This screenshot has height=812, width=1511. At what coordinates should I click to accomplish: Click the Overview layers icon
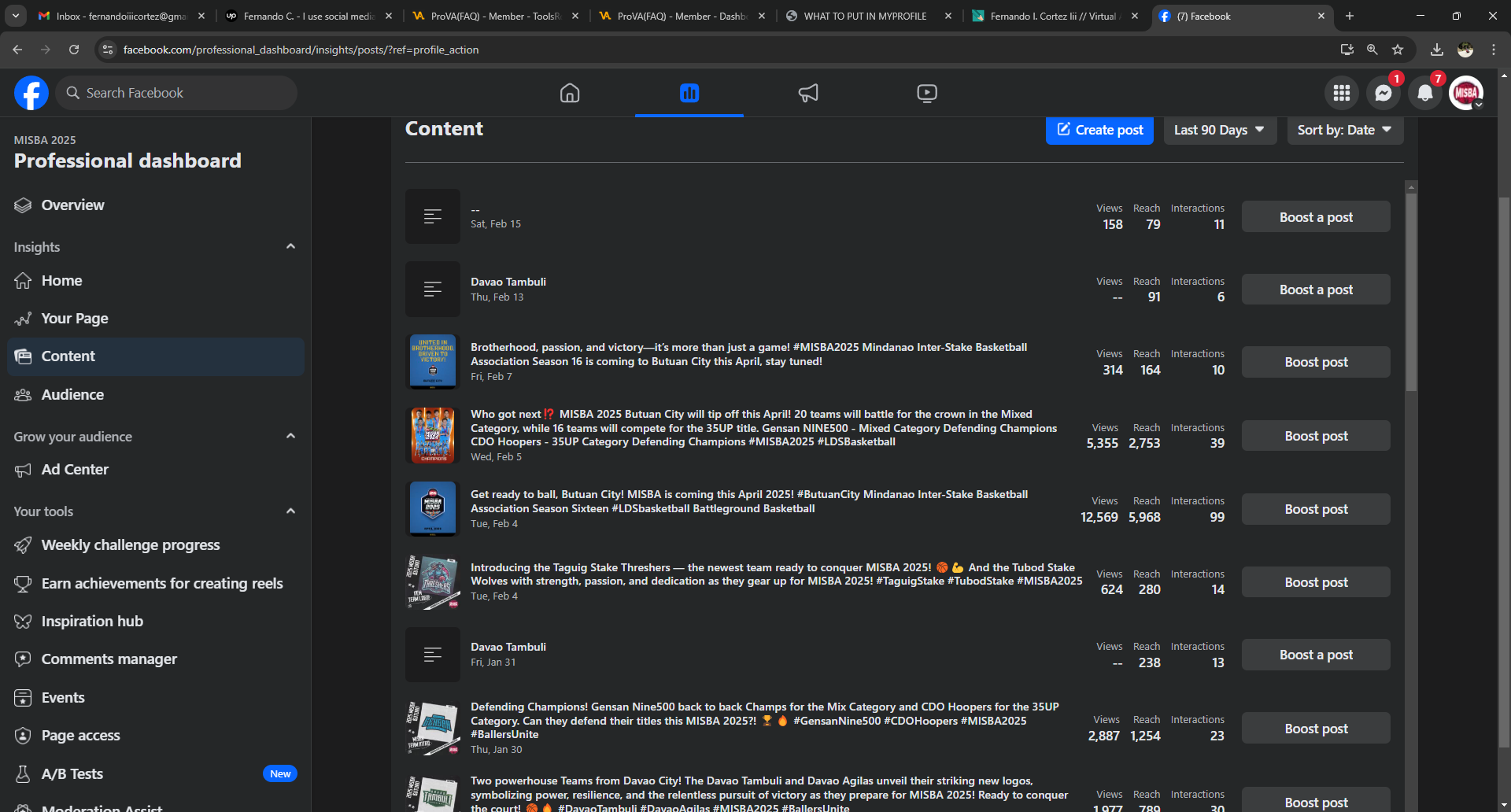point(23,205)
